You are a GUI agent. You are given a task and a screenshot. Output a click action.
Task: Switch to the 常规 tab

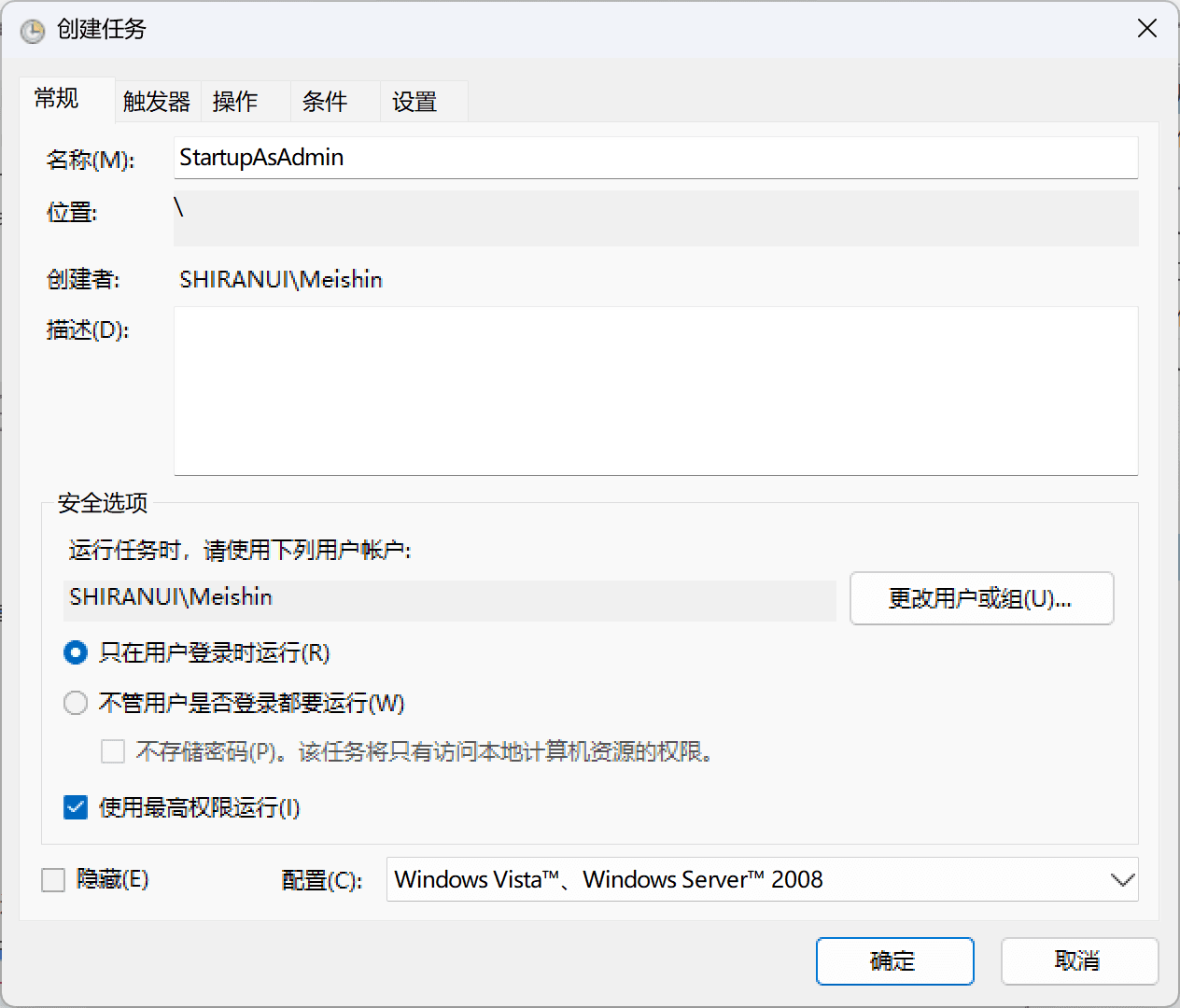pos(57,99)
